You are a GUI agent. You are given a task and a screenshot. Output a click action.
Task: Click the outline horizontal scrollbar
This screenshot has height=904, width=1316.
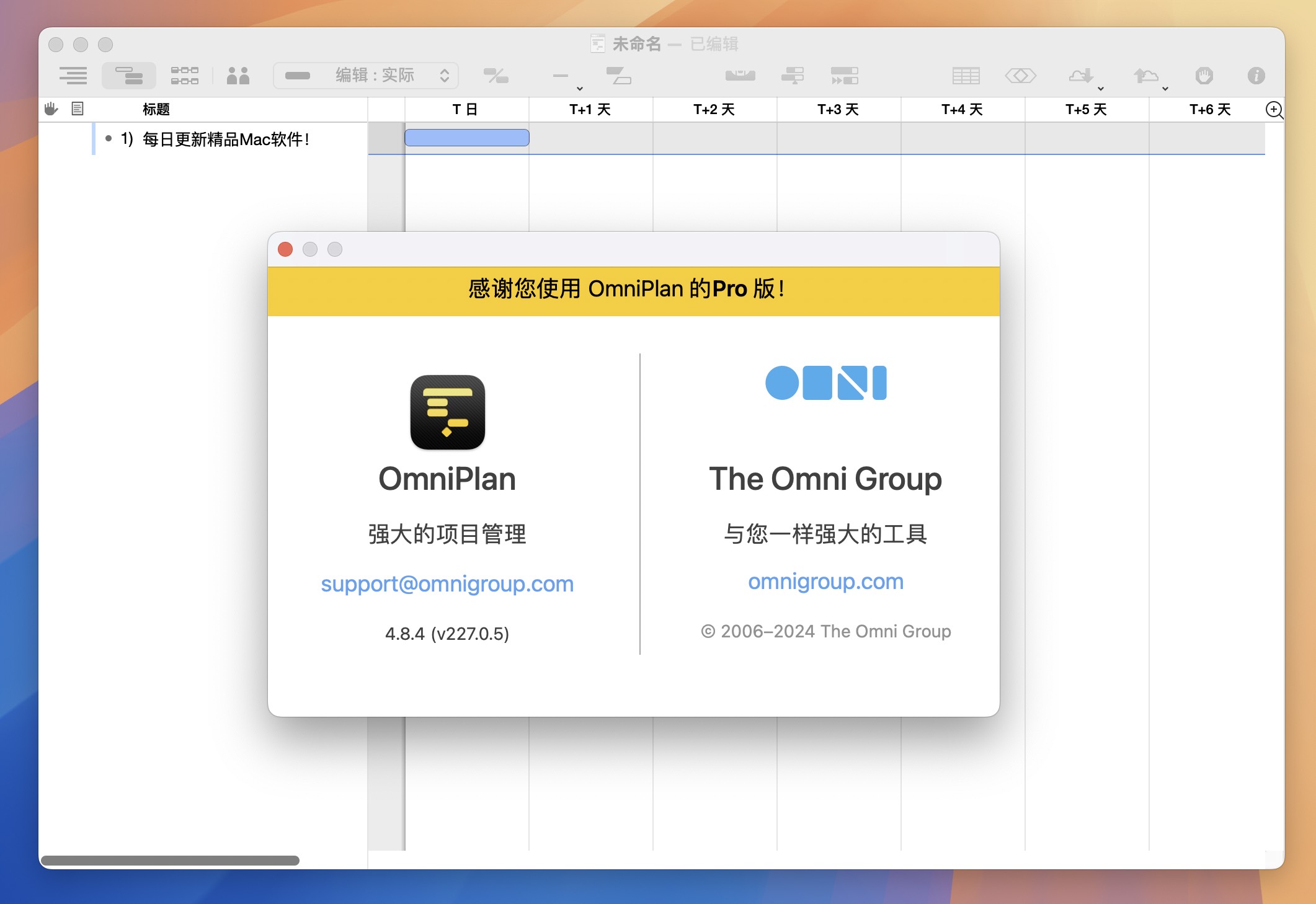pyautogui.click(x=170, y=861)
